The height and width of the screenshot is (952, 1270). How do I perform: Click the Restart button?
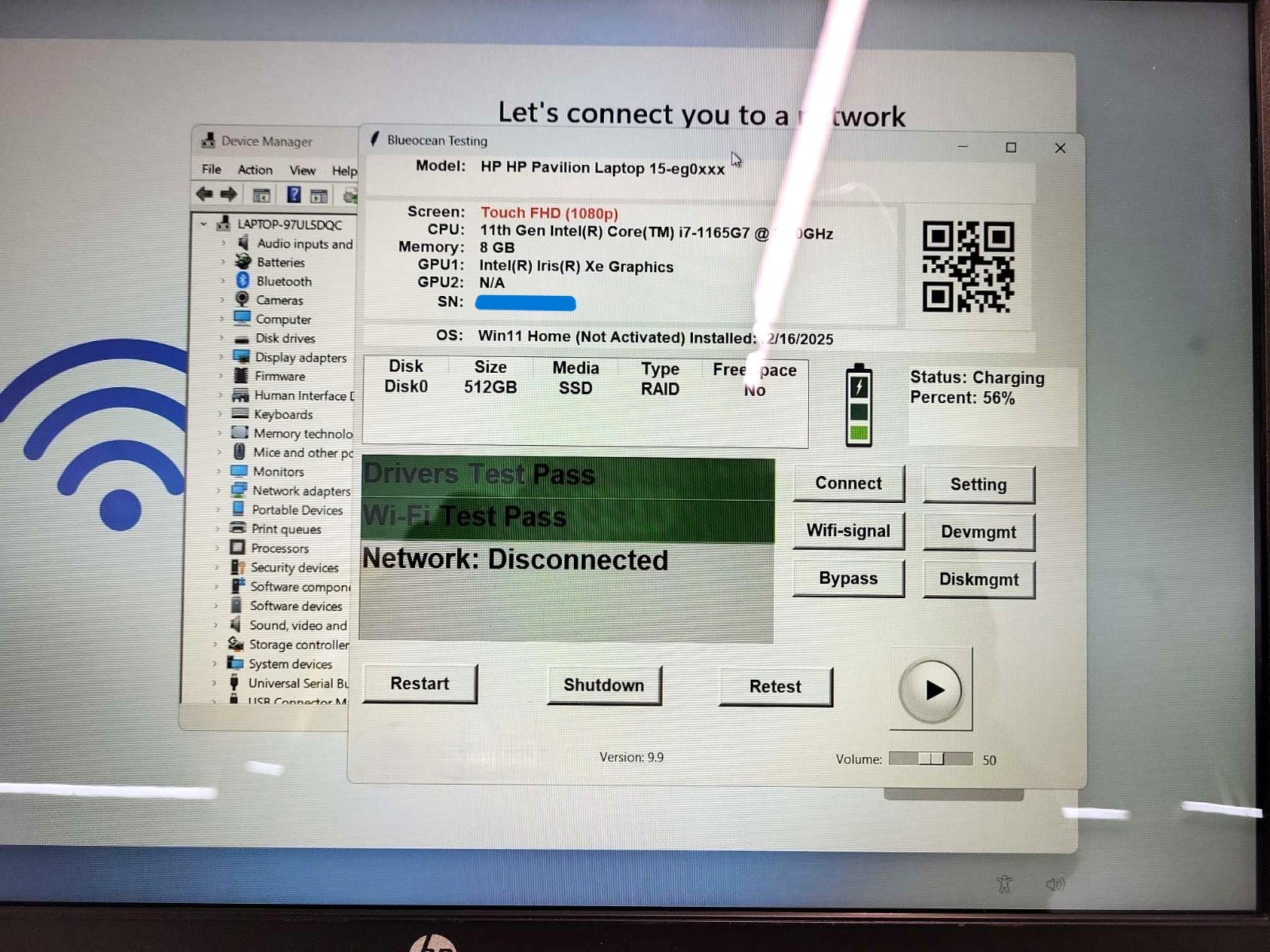click(420, 684)
